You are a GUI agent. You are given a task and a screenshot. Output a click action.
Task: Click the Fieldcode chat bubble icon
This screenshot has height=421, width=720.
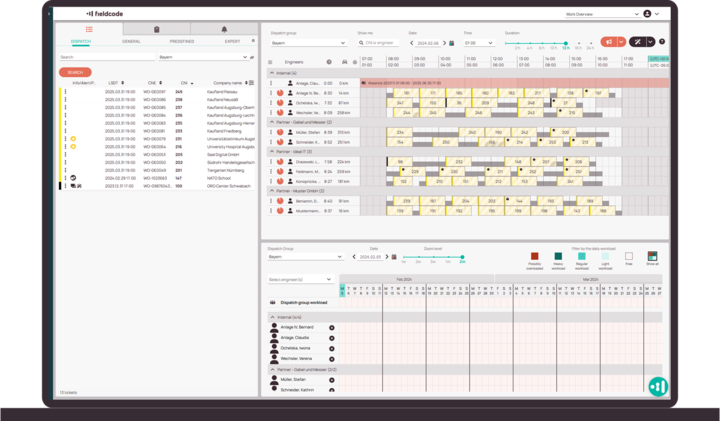pyautogui.click(x=657, y=385)
